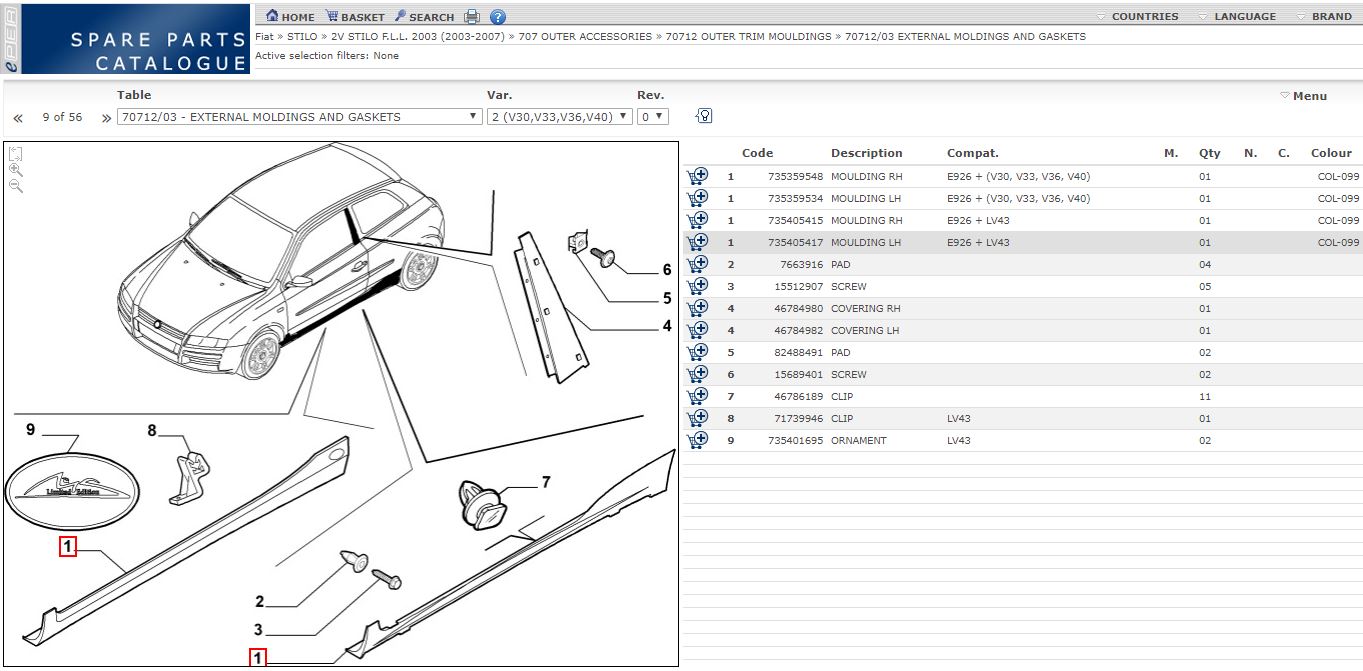Image resolution: width=1363 pixels, height=671 pixels.
Task: Click COVERING RH description text
Action: tap(865, 308)
